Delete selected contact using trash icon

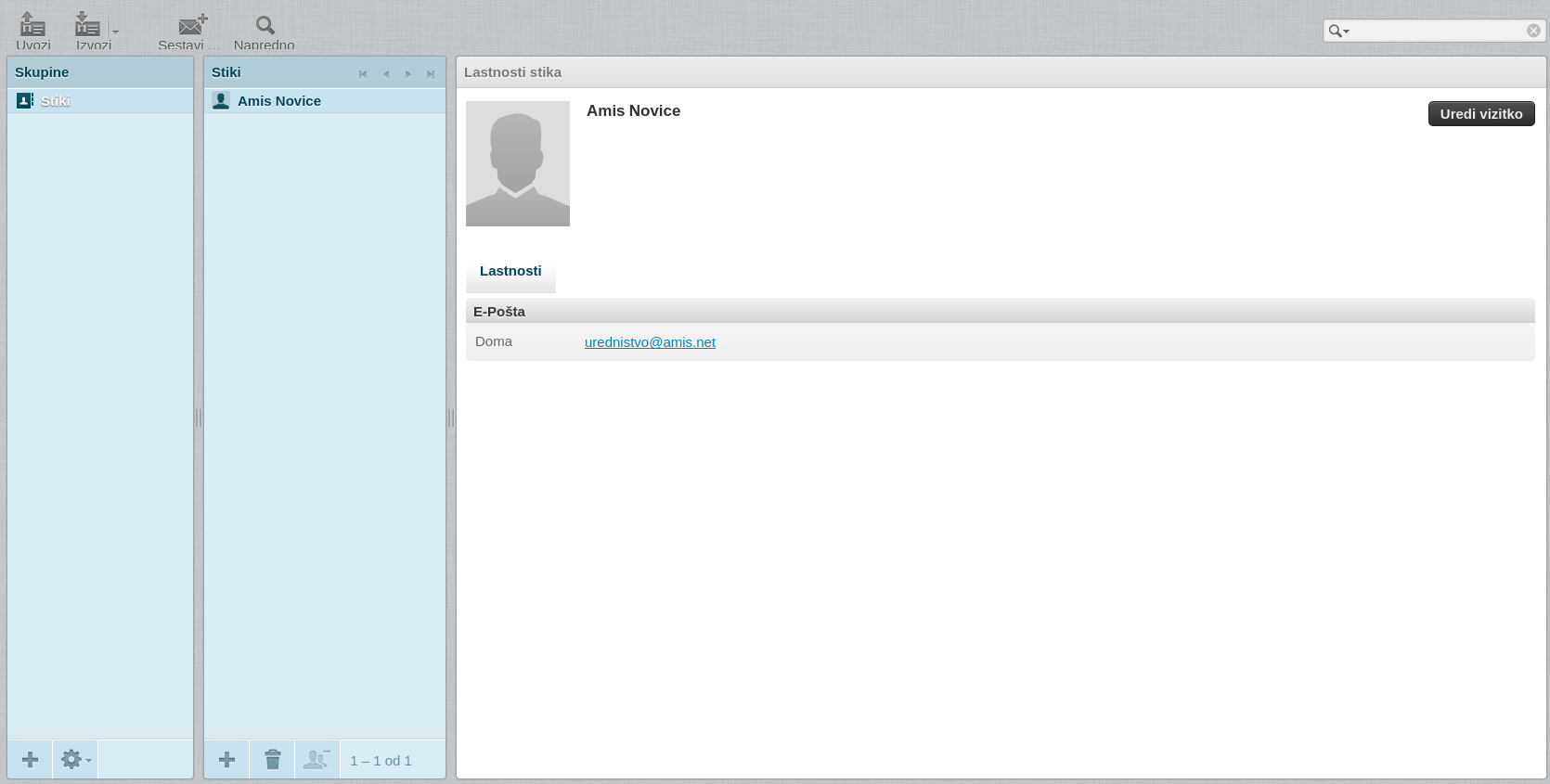click(x=272, y=760)
